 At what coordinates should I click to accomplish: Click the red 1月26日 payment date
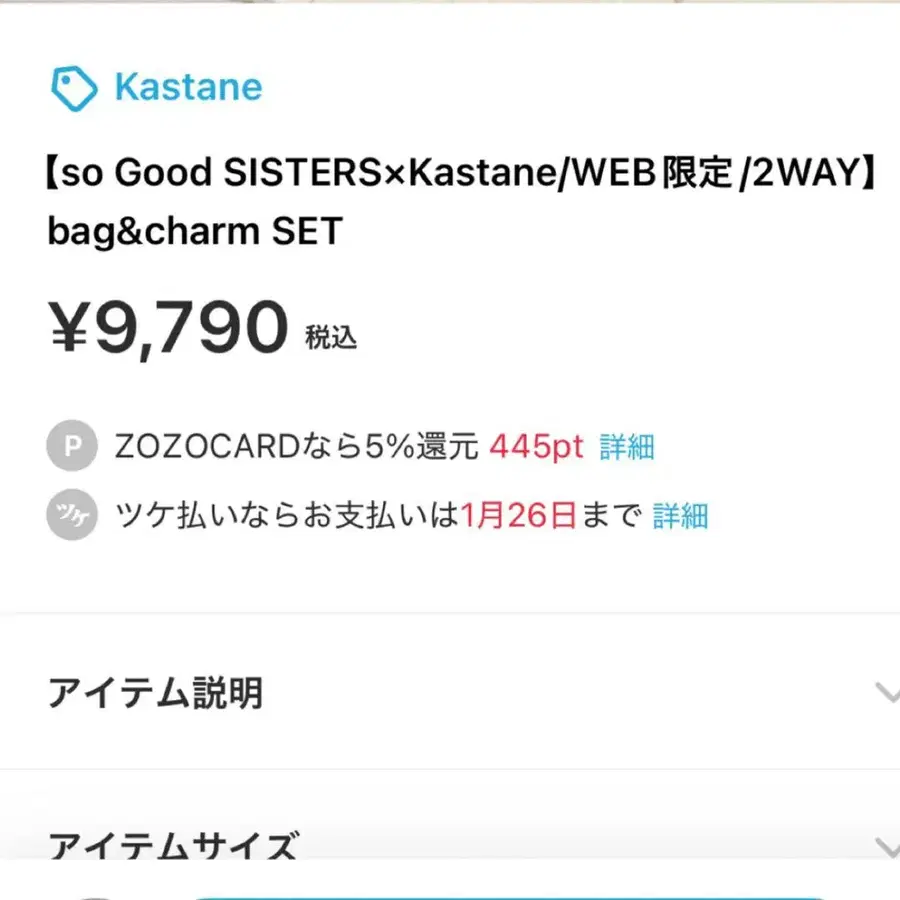coord(520,516)
